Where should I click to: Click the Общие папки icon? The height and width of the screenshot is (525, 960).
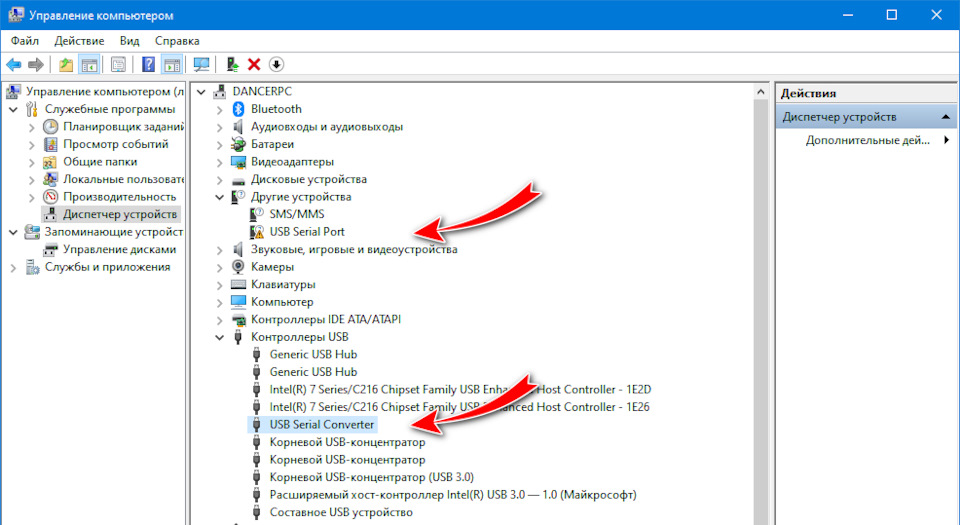[50, 162]
